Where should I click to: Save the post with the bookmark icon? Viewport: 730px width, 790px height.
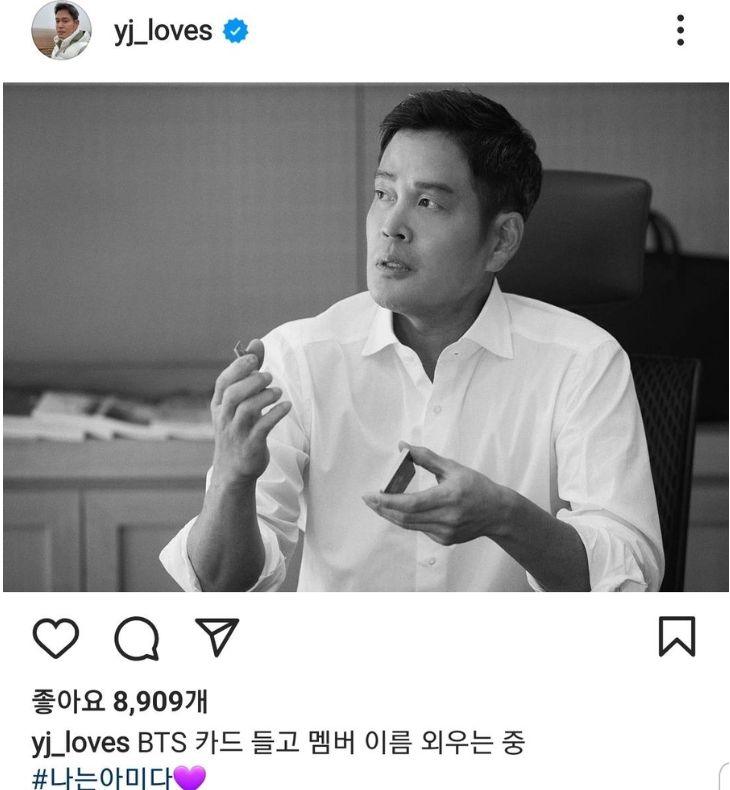677,636
